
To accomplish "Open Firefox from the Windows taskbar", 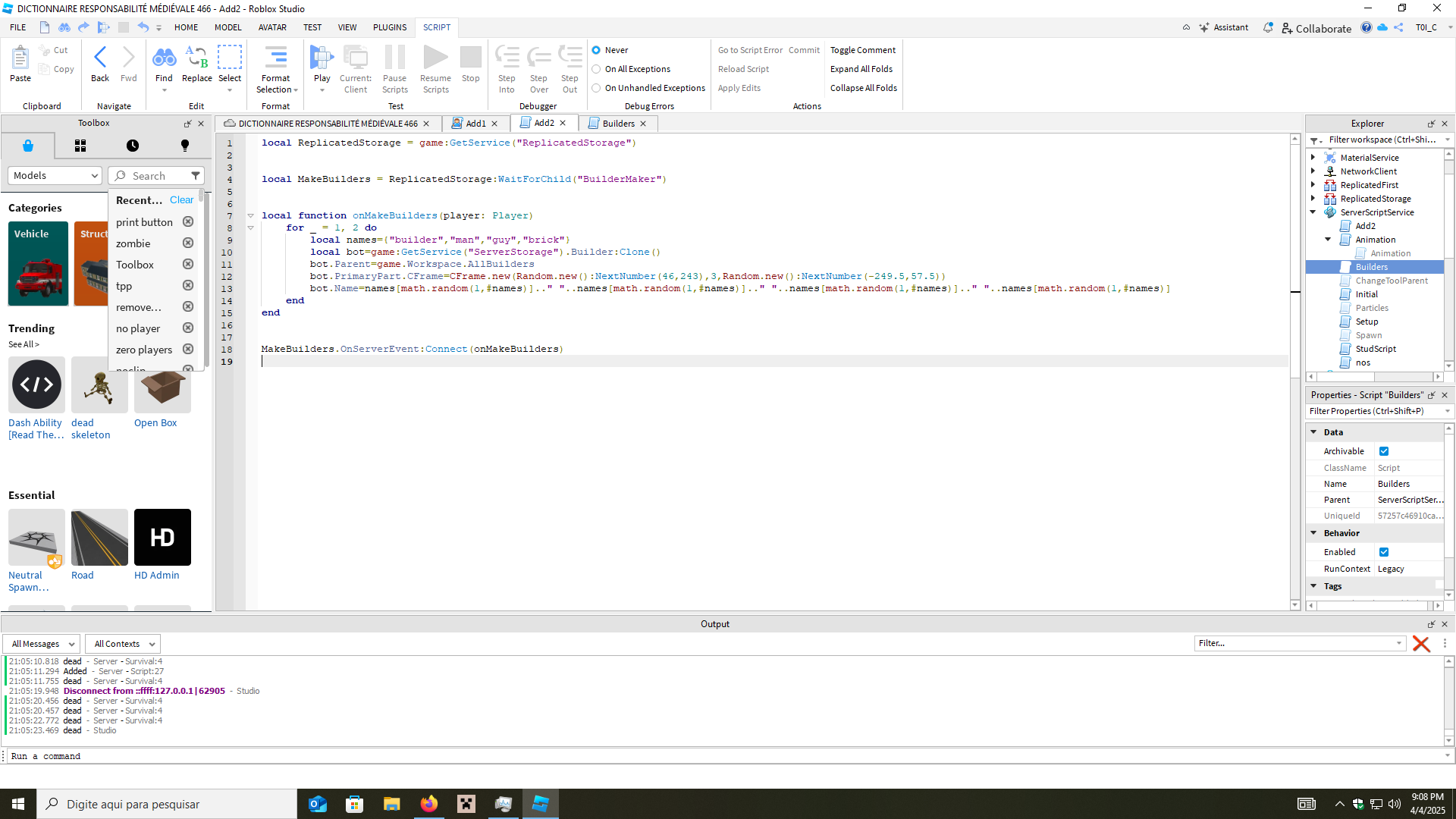I will pos(429,804).
